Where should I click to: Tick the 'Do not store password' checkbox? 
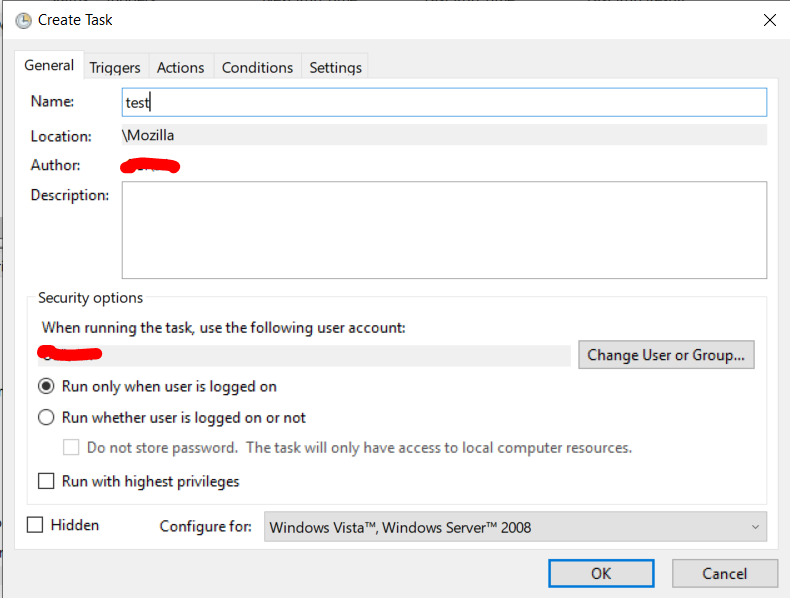coord(71,448)
